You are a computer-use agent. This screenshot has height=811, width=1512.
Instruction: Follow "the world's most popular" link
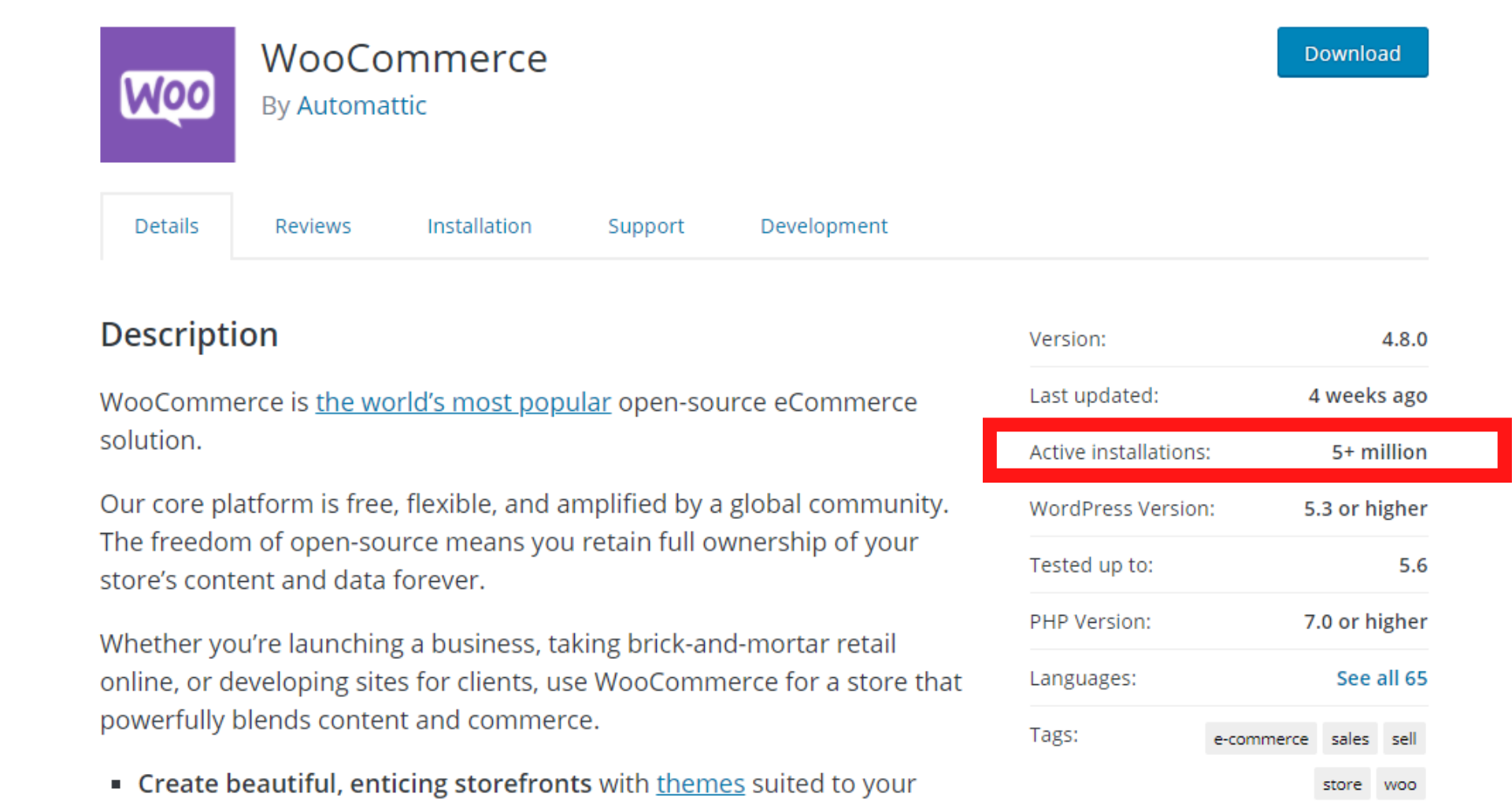pyautogui.click(x=463, y=402)
